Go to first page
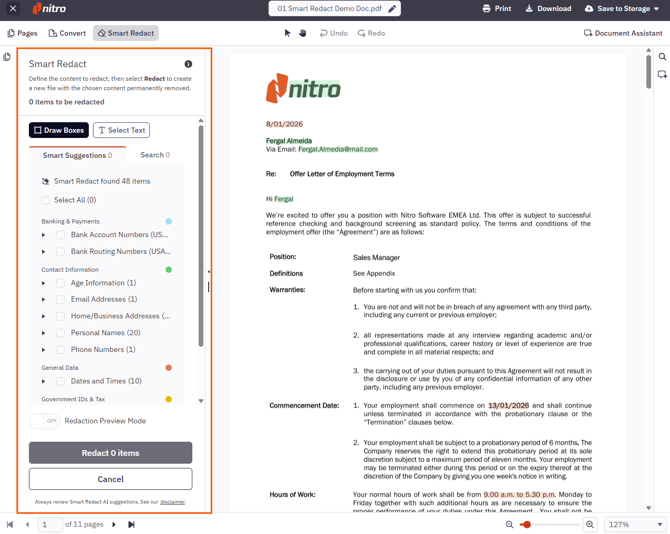The height and width of the screenshot is (534, 670). [10, 524]
